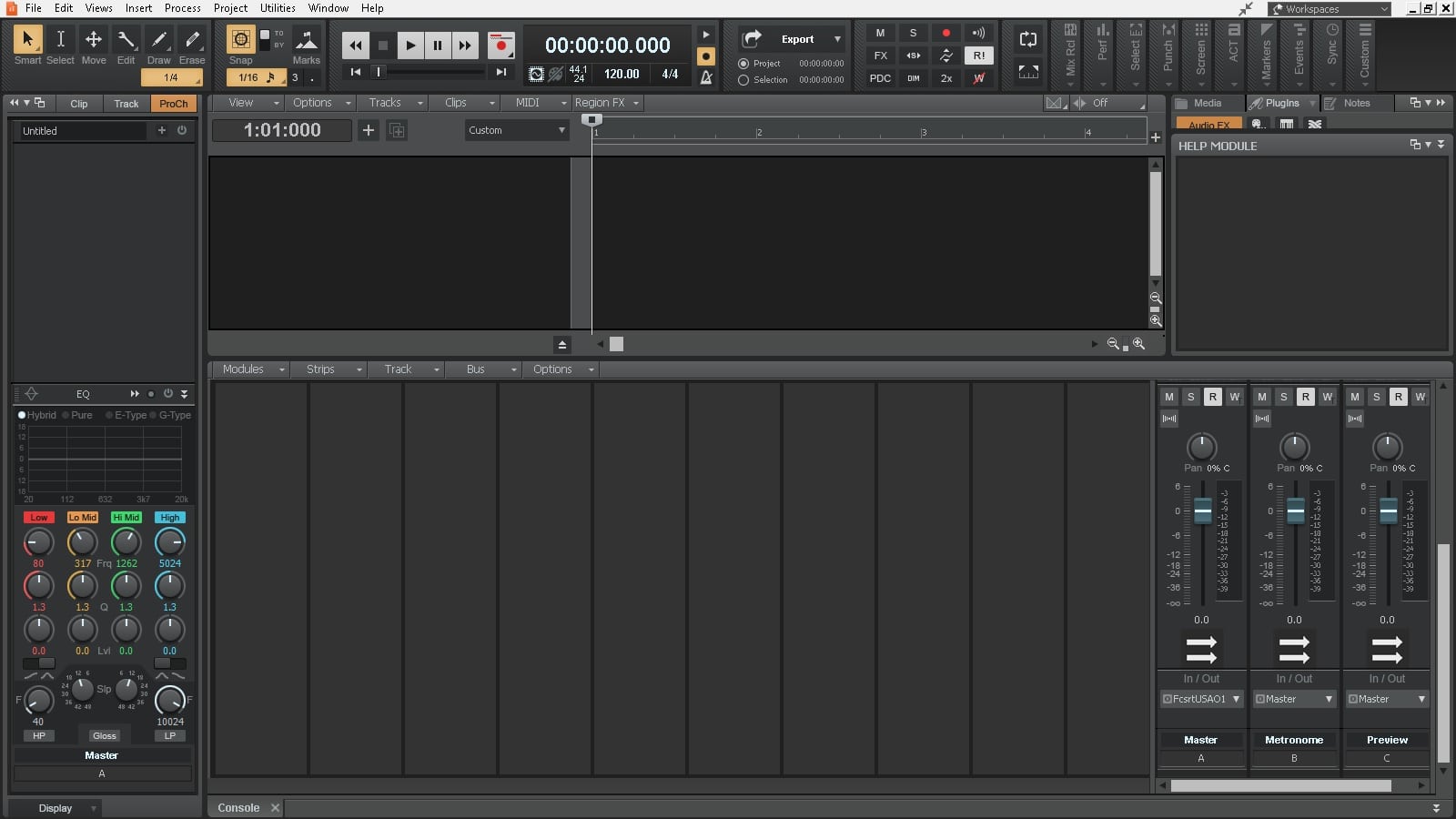Screen dimensions: 1456x819
Task: Mute the Metronome bus strip
Action: tap(1262, 397)
